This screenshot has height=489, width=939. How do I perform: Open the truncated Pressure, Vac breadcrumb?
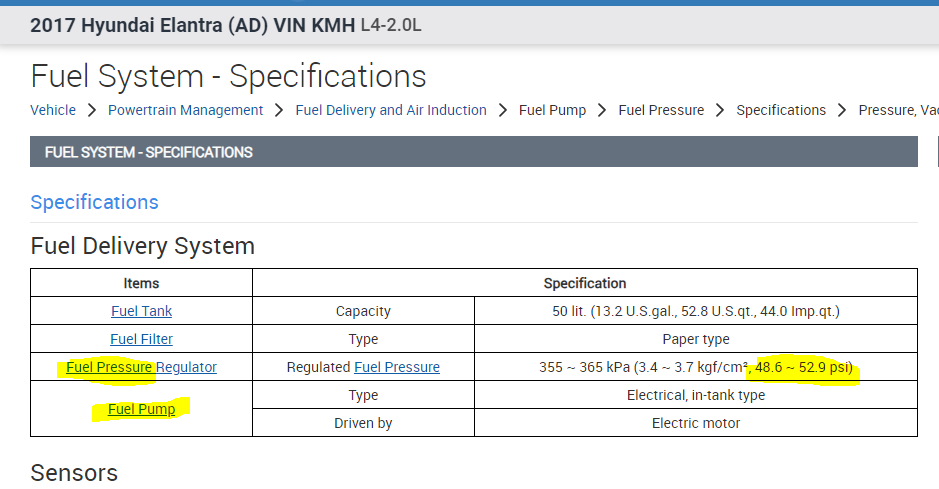898,110
